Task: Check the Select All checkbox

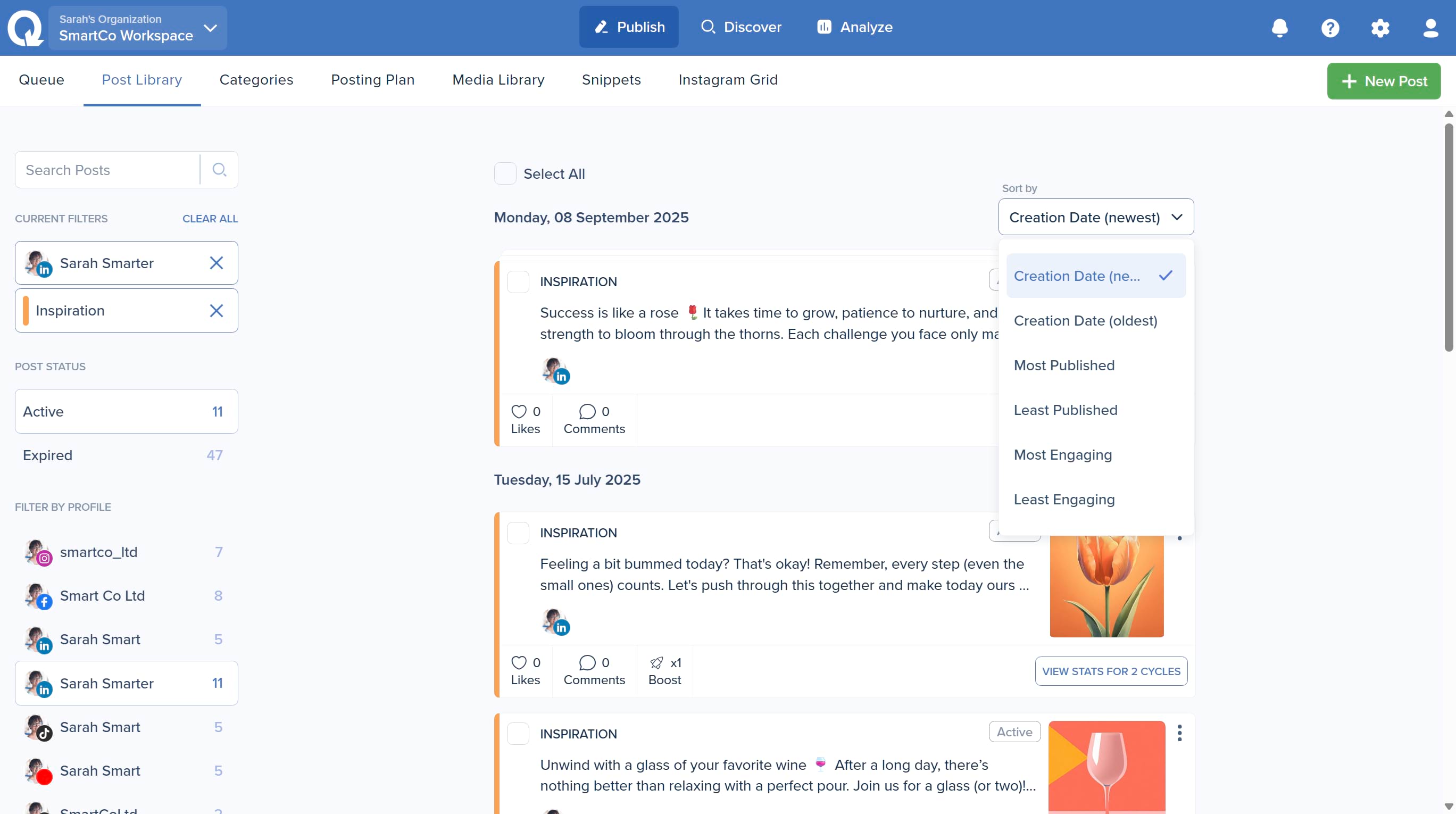Action: point(505,173)
